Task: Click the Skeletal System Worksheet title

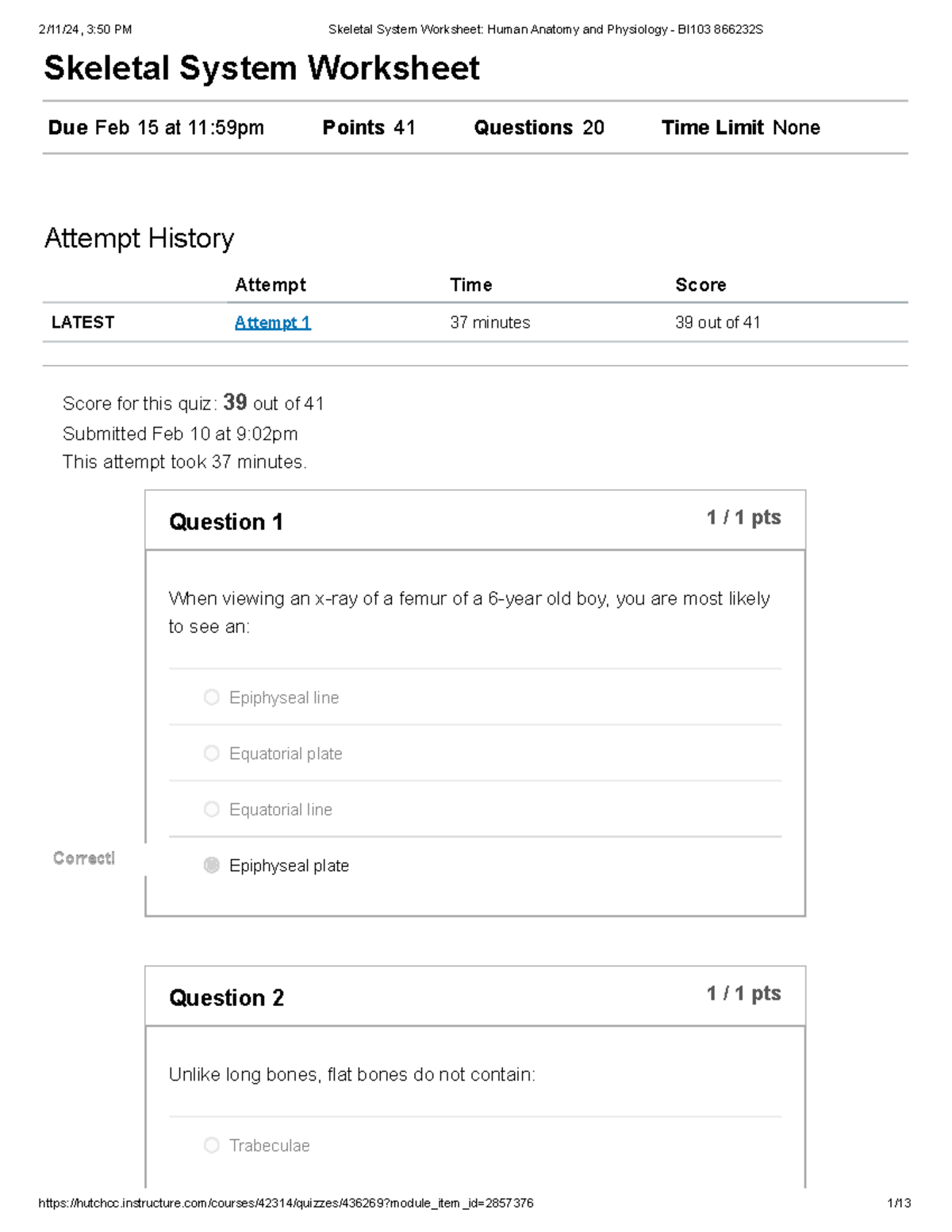Action: 261,68
